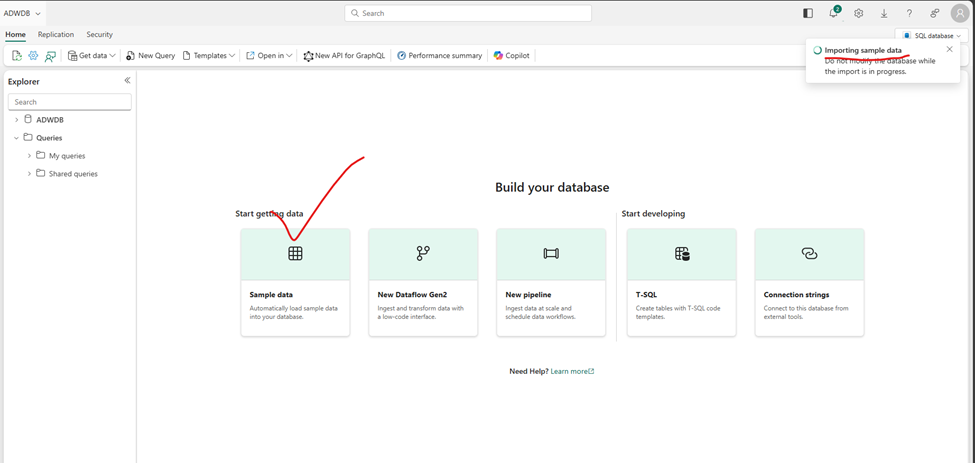Screen dimensions: 975x463
Task: Expand the ADWDB tree node
Action: (x=16, y=120)
